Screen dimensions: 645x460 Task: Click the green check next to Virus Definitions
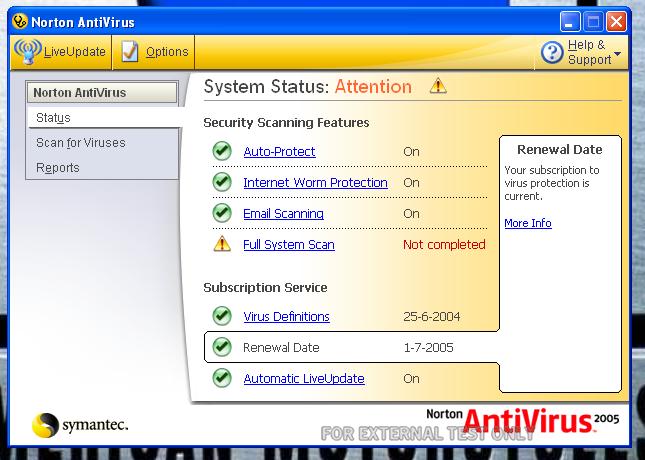coord(222,316)
